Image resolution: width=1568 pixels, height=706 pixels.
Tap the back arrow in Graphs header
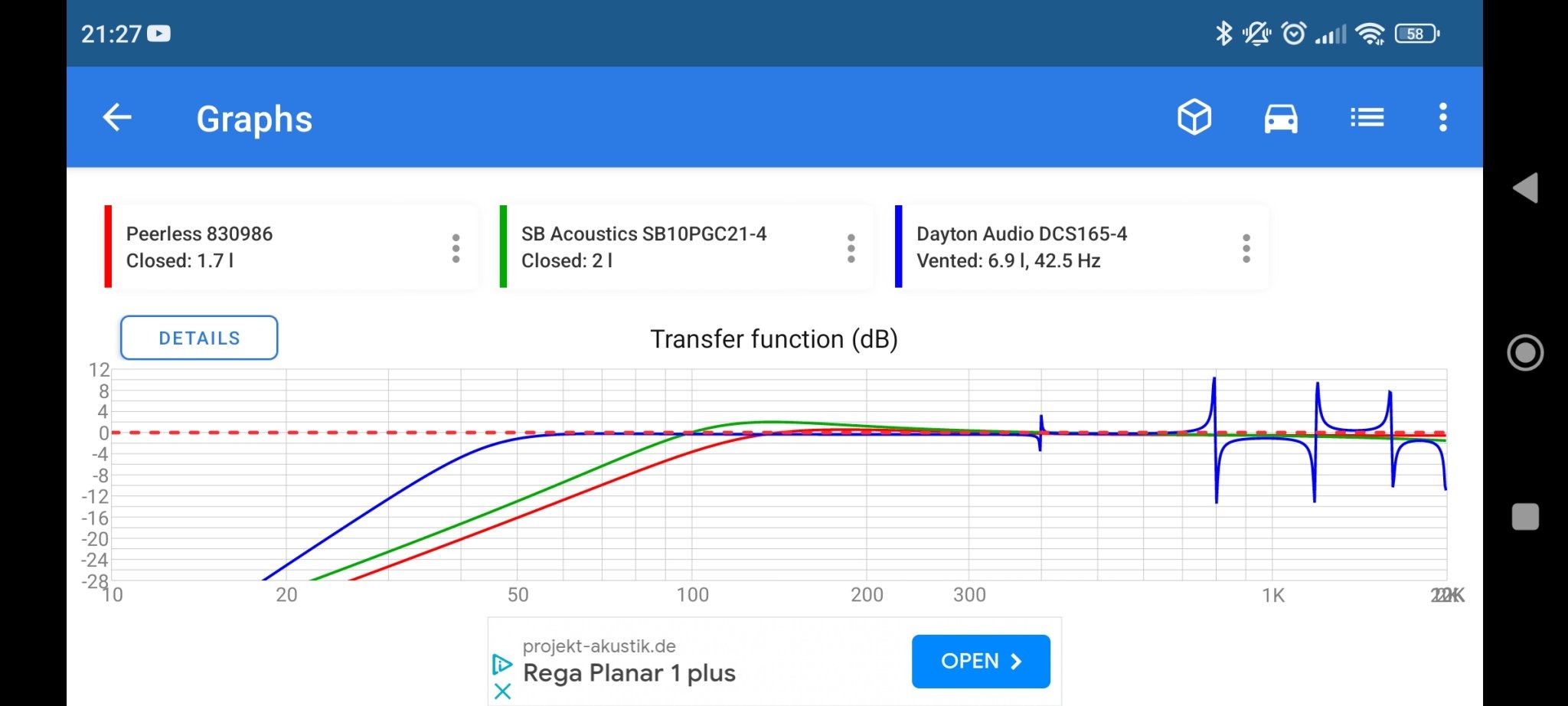[117, 118]
